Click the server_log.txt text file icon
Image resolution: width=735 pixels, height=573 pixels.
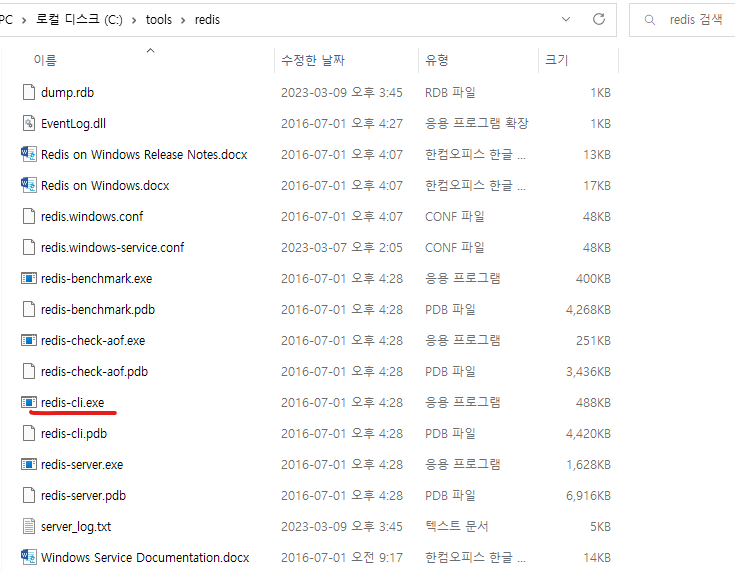[x=29, y=526]
